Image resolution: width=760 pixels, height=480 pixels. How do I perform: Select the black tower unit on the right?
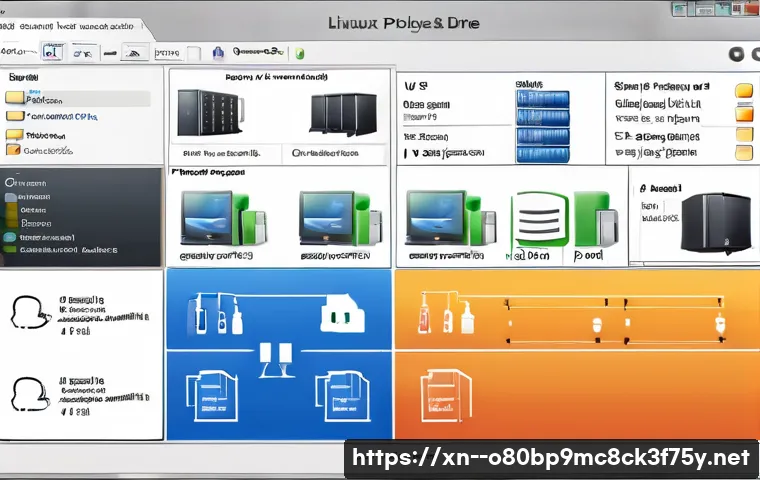pos(709,220)
